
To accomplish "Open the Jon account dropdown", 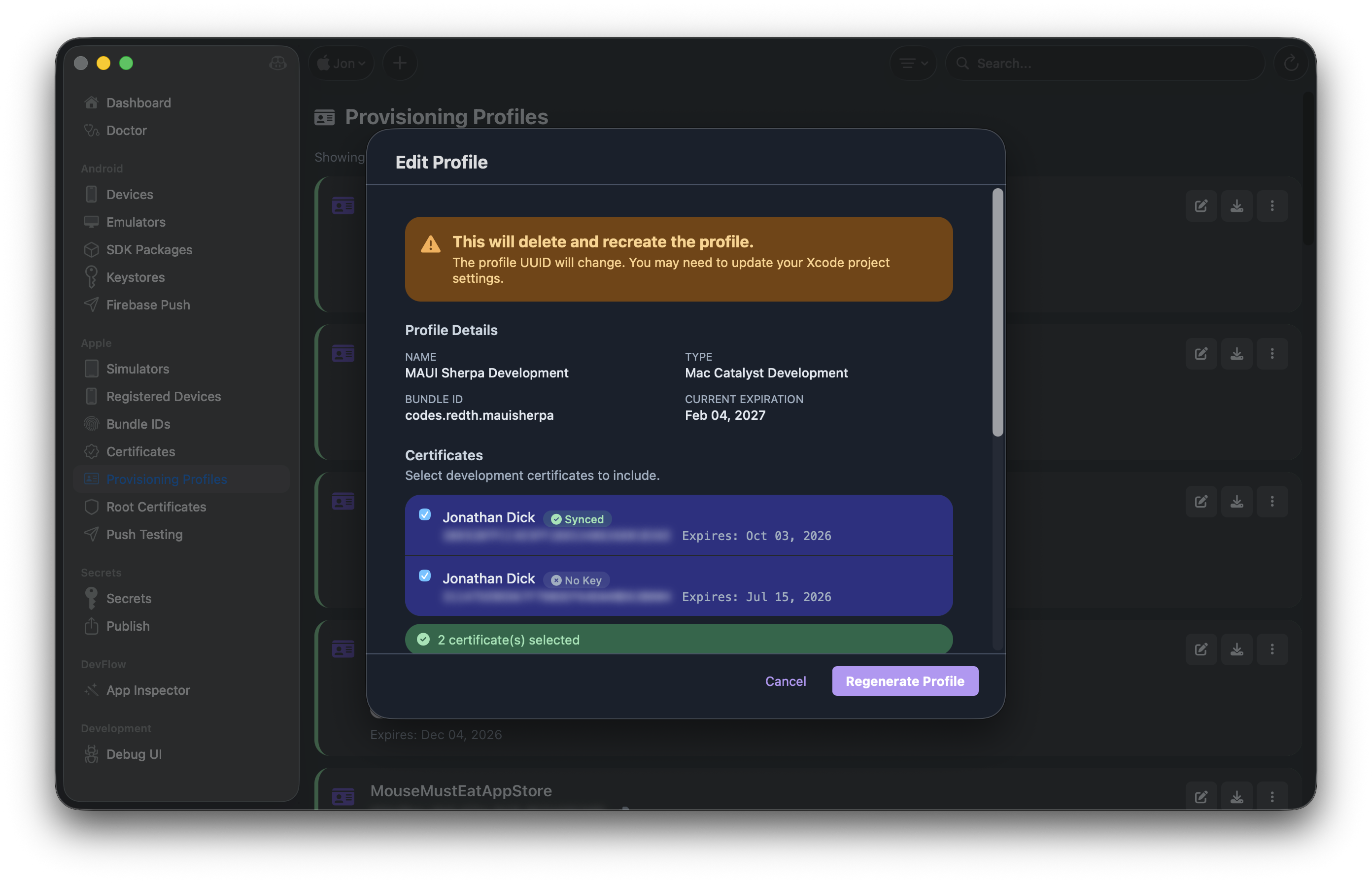I will 342,63.
